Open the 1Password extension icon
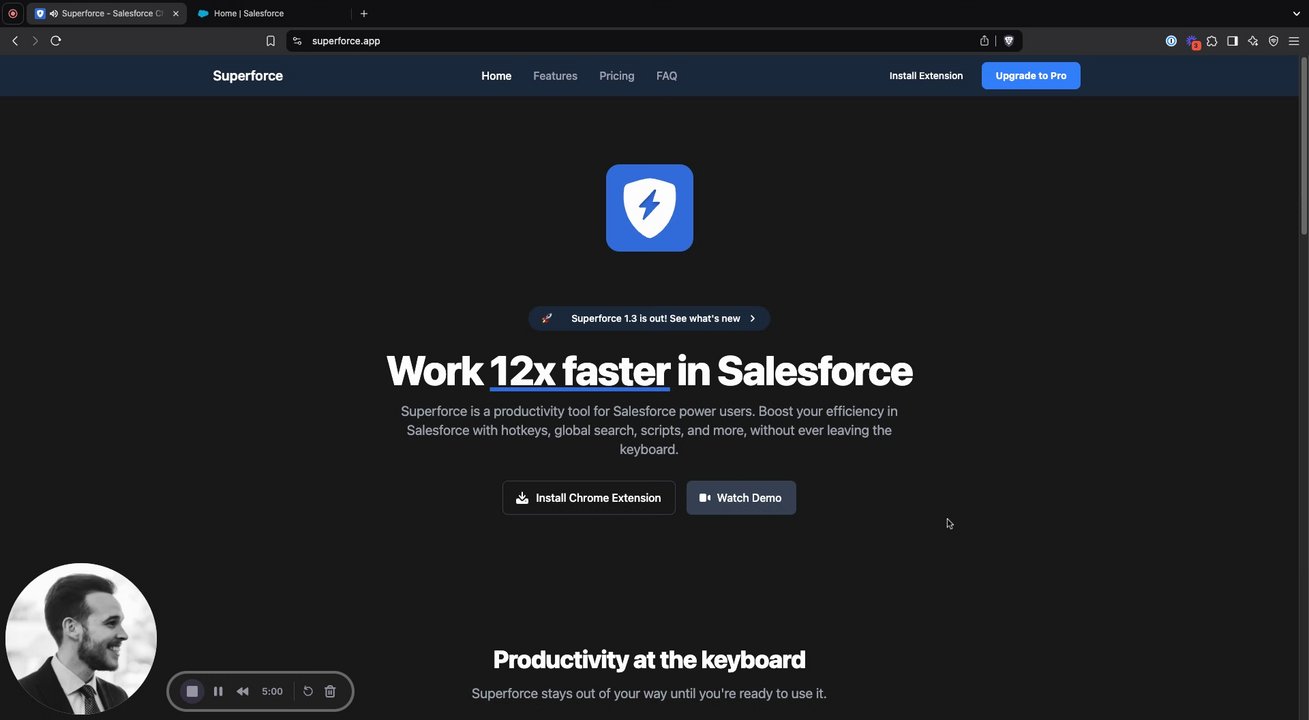 (x=1171, y=41)
